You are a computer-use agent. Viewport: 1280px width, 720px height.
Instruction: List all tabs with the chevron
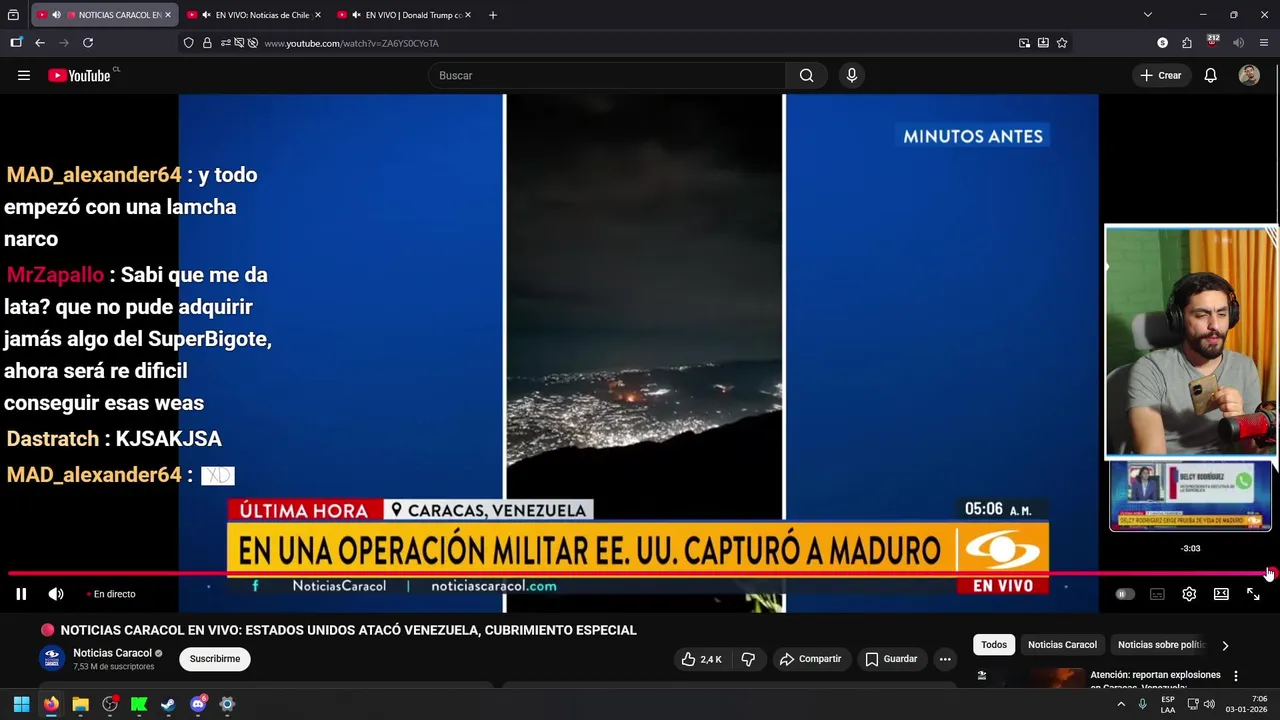[x=1147, y=15]
